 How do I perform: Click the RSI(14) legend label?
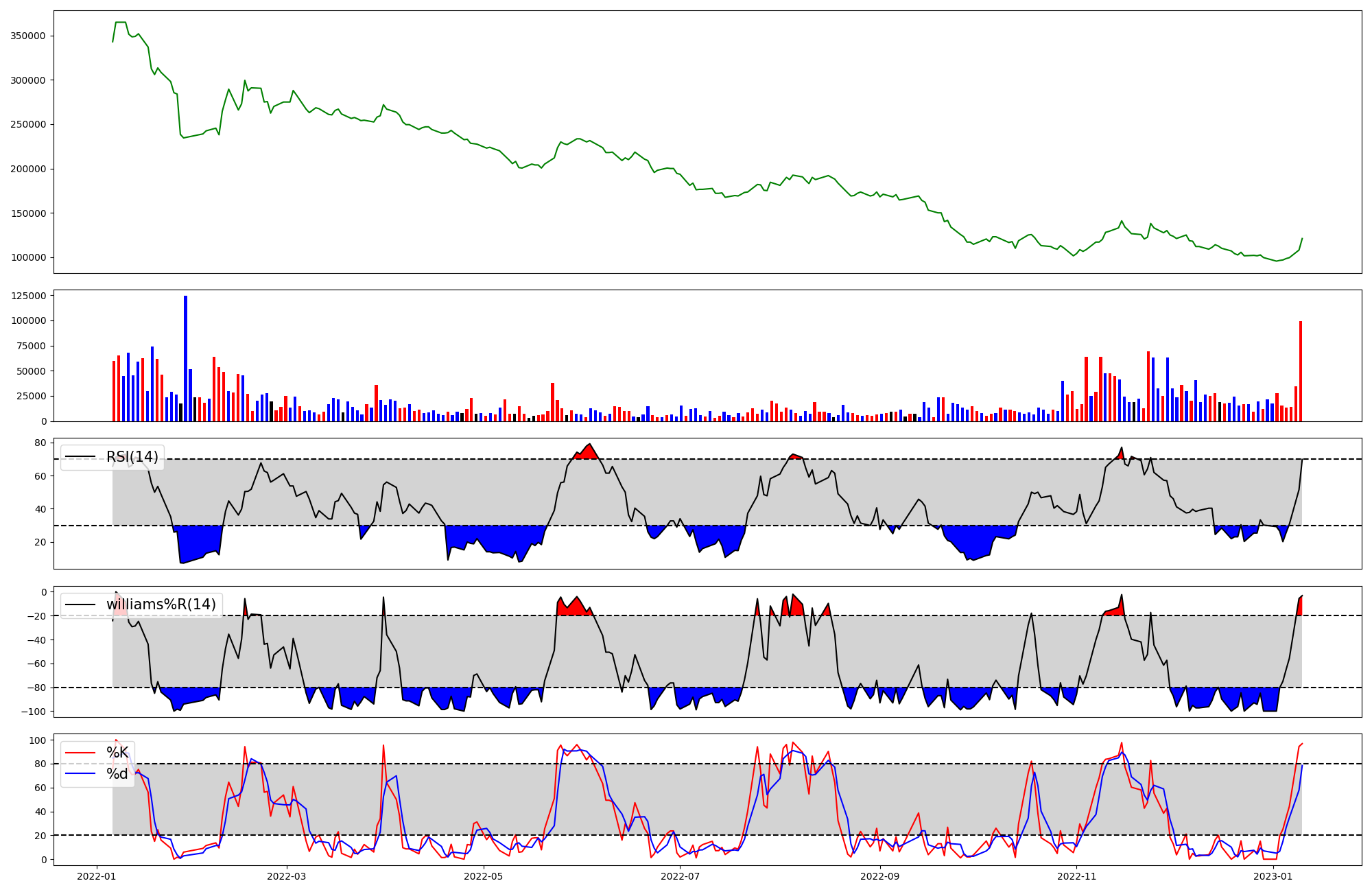[132, 457]
